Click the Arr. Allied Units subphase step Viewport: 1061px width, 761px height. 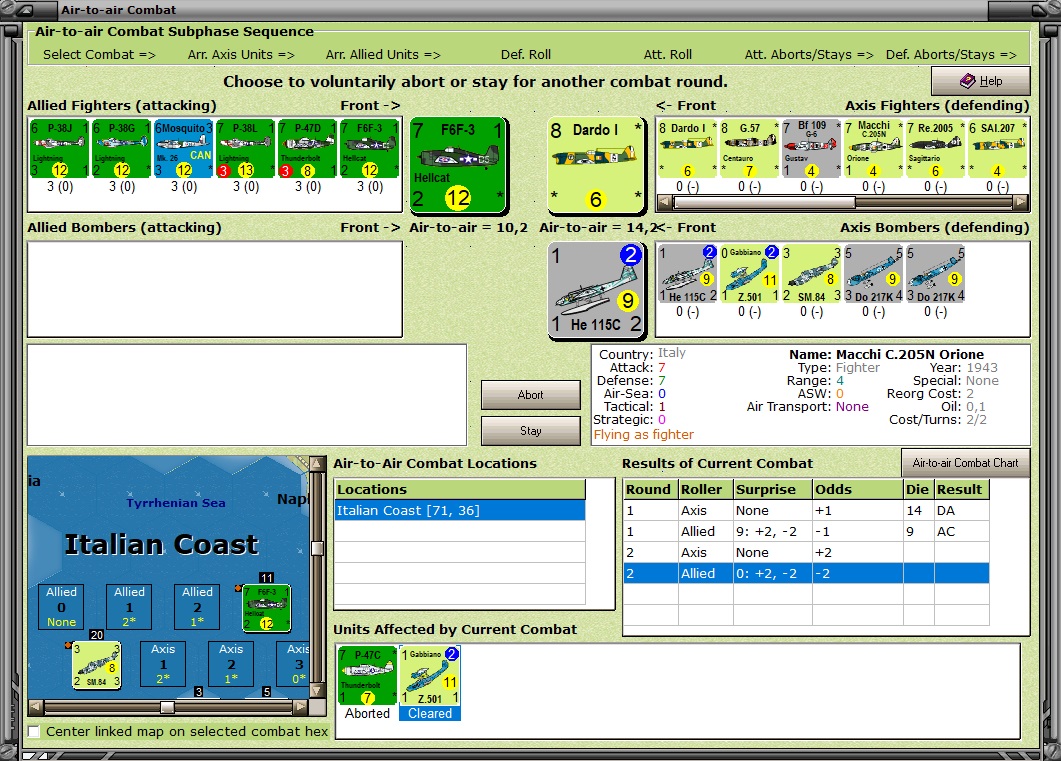(383, 55)
